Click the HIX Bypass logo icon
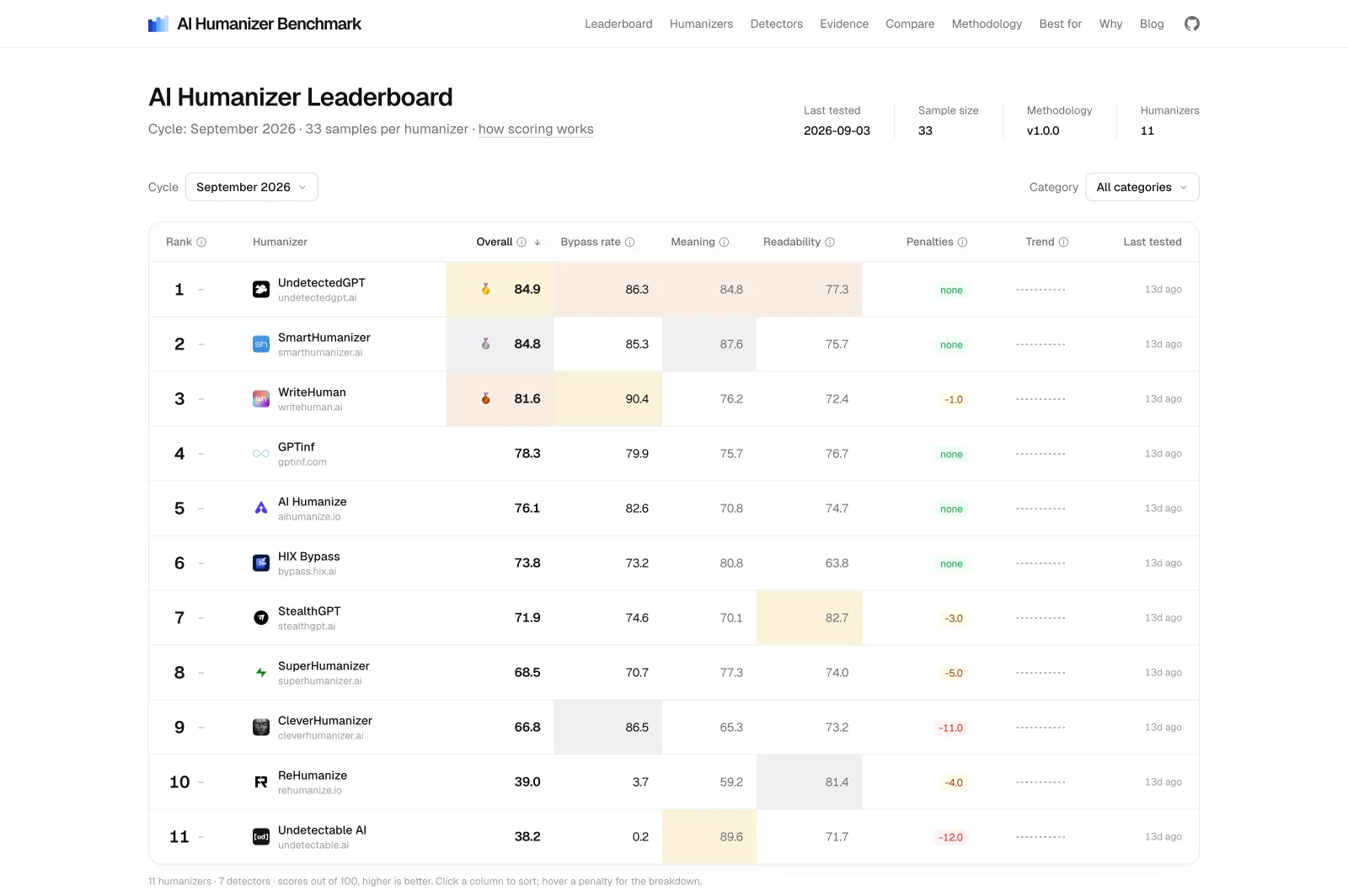The image size is (1348, 896). (x=261, y=563)
